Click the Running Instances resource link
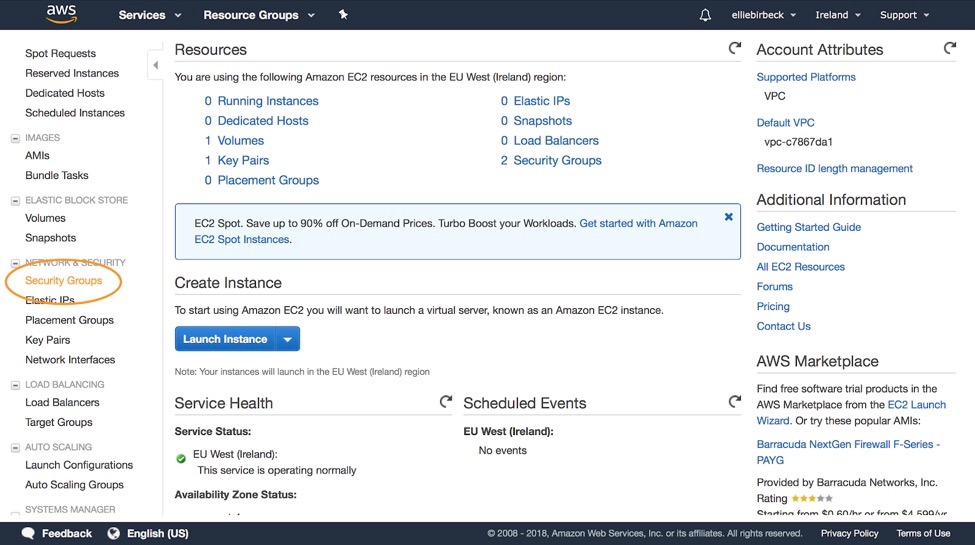Viewport: 975px width, 545px height. click(267, 101)
